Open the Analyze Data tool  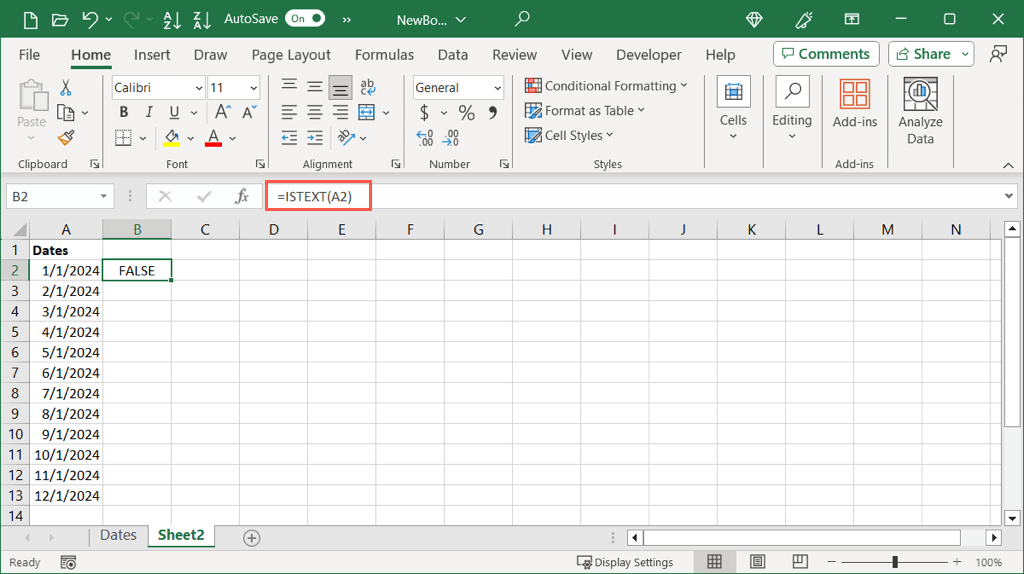920,111
